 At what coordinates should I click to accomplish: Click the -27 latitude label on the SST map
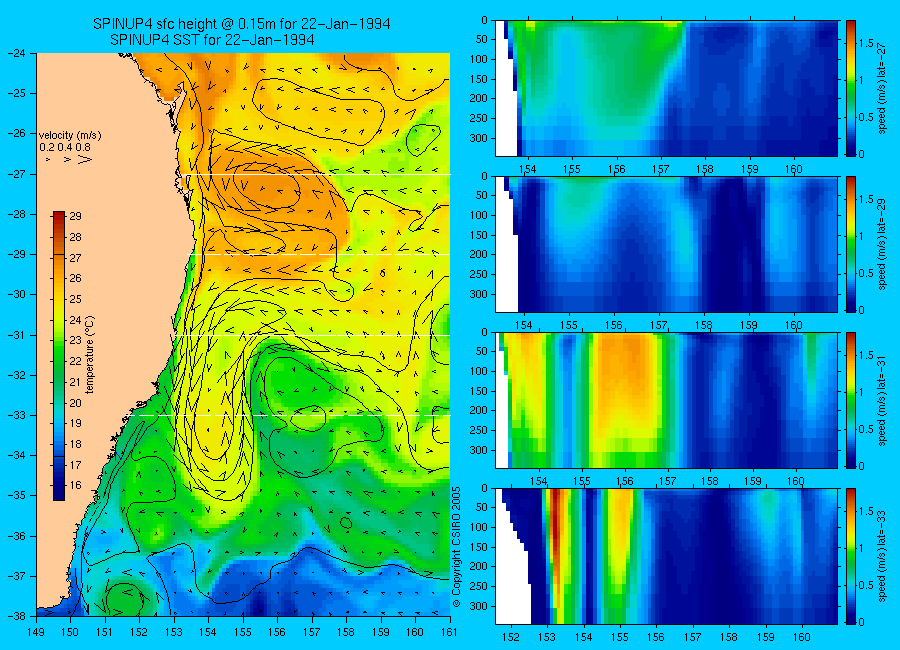15,174
